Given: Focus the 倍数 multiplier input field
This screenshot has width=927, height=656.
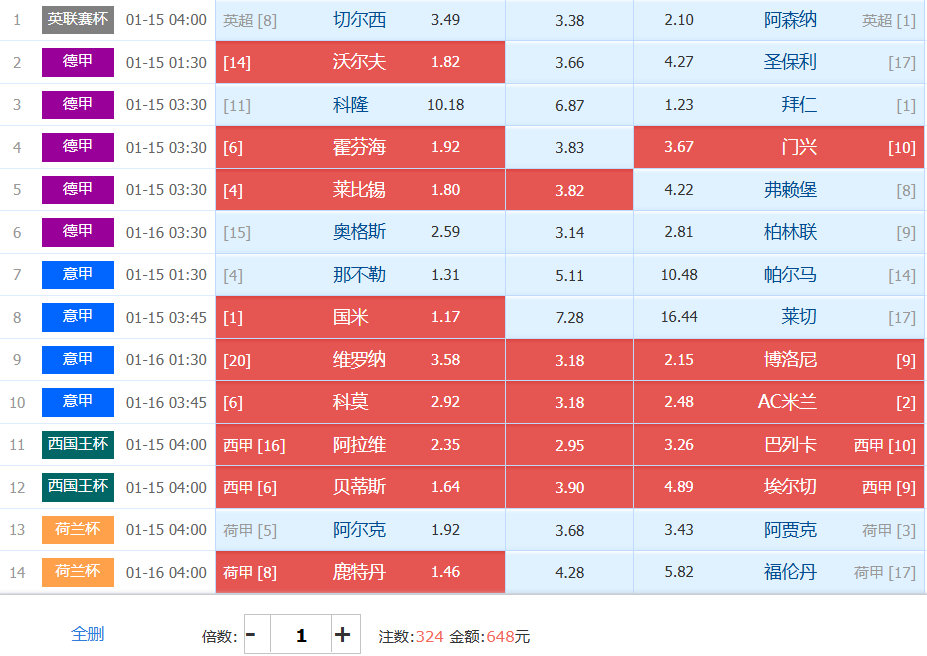Looking at the screenshot, I should pos(300,635).
